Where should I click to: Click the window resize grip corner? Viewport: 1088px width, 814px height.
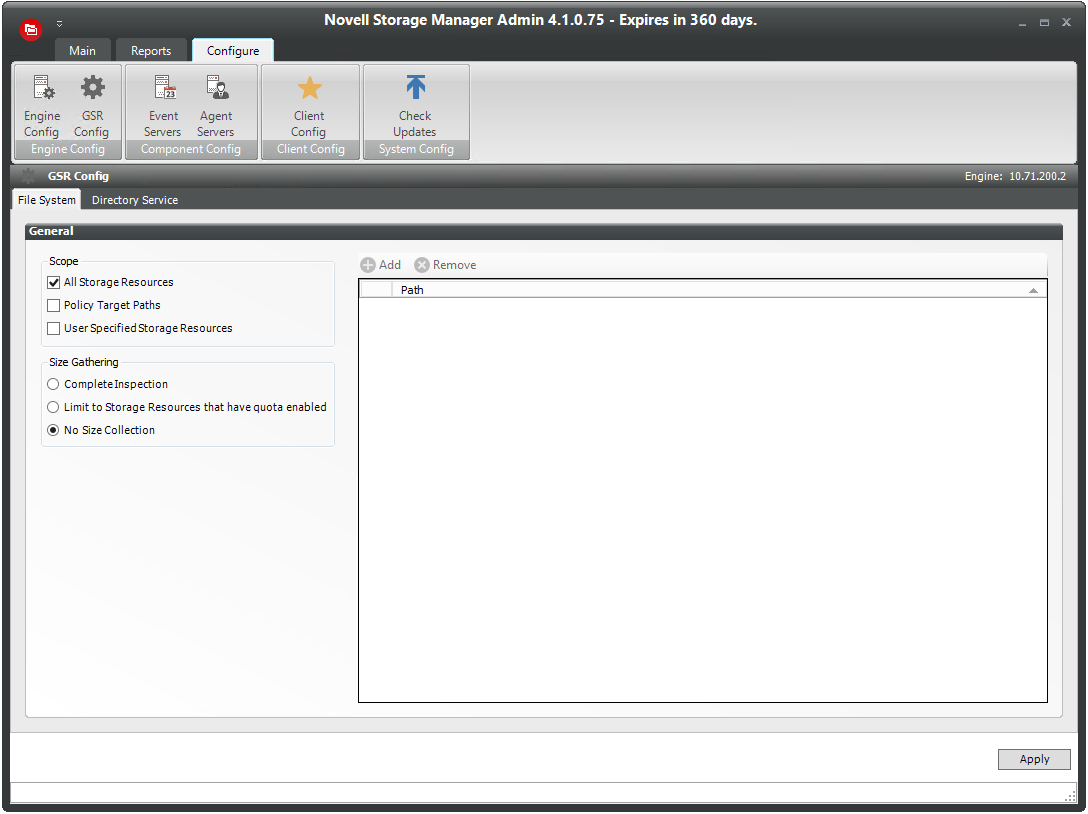(1071, 795)
